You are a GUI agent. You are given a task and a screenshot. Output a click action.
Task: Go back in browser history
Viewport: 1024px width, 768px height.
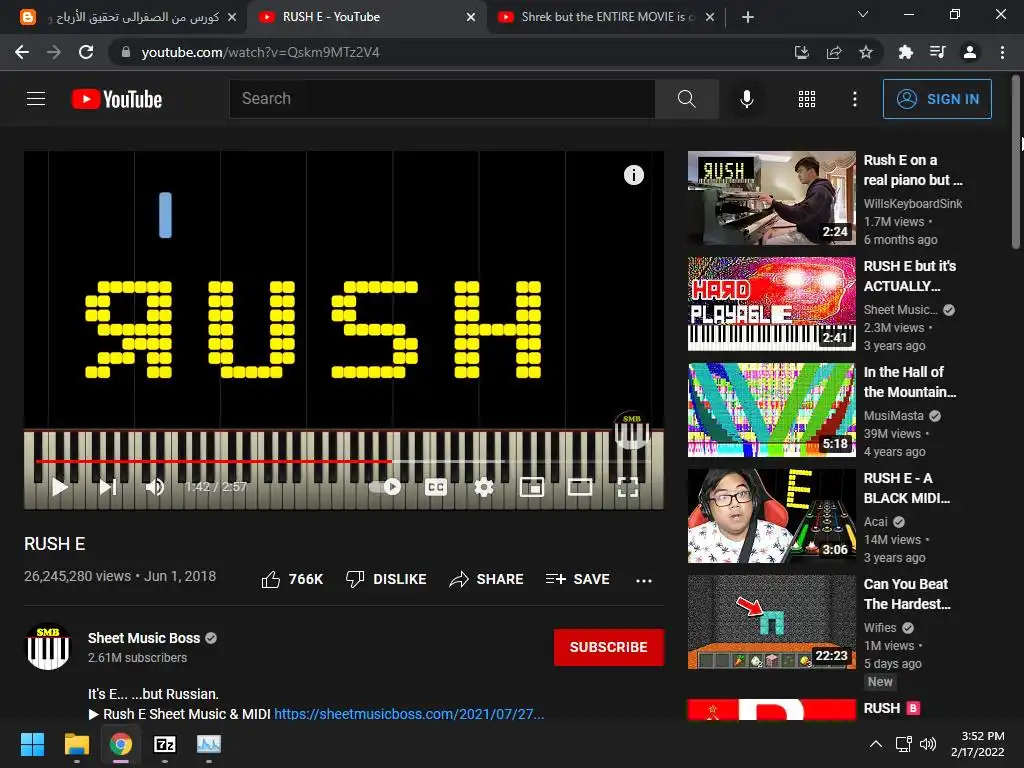click(x=22, y=52)
